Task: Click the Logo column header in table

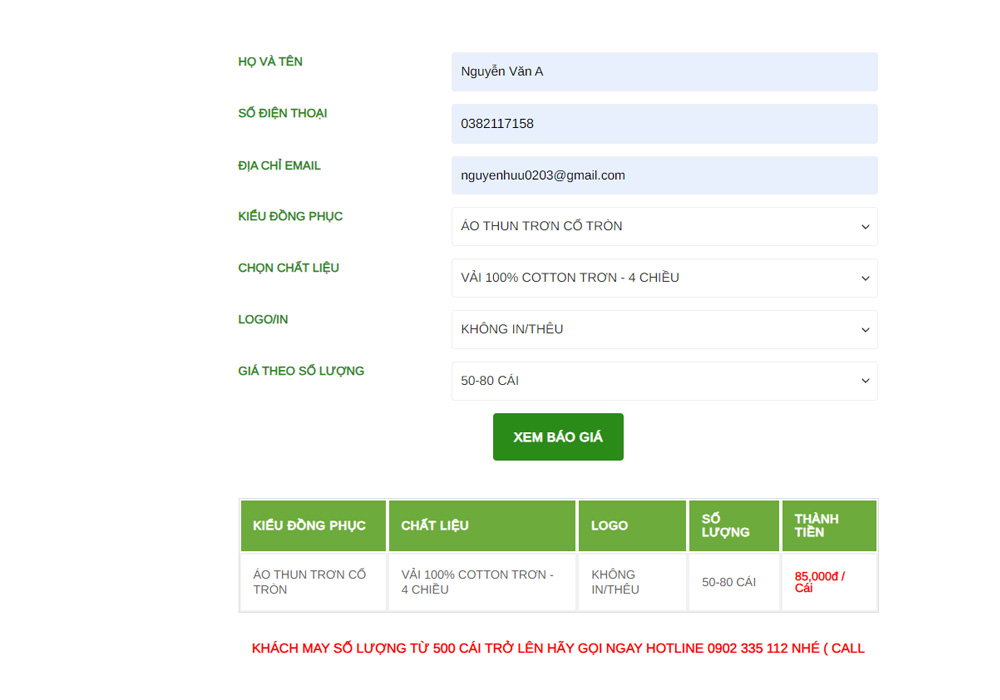Action: click(x=632, y=526)
